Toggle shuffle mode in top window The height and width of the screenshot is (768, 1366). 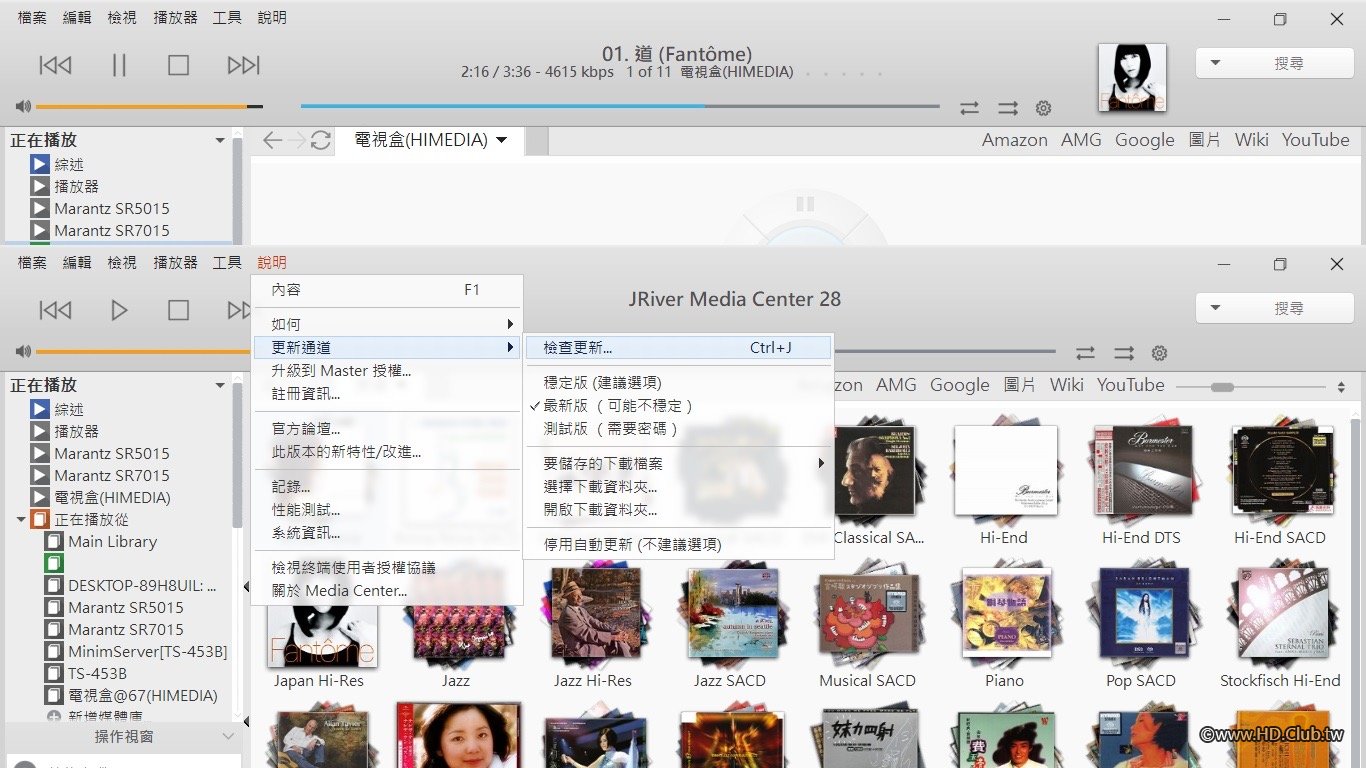[1008, 108]
